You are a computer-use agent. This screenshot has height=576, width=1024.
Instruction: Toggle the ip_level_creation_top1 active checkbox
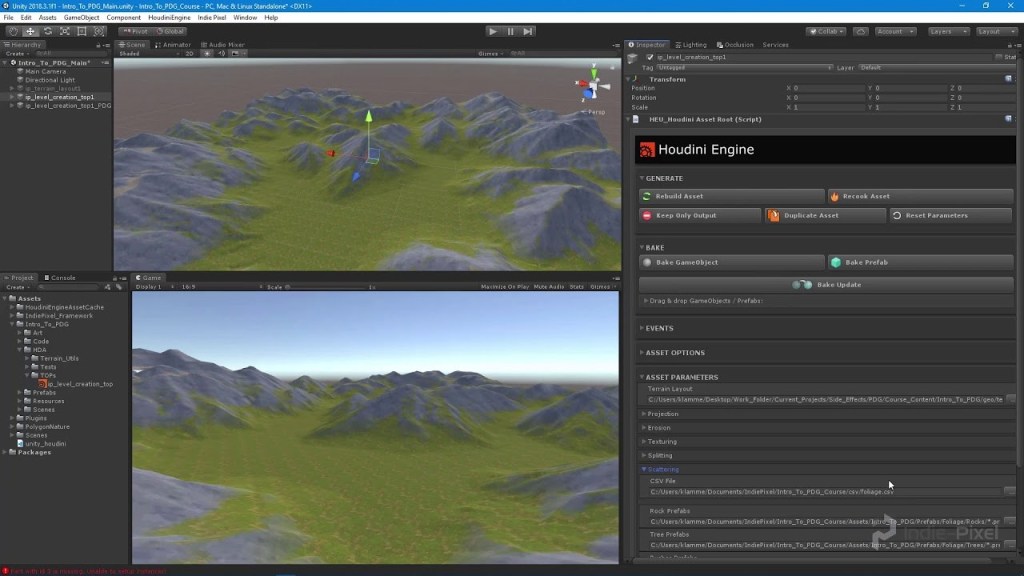click(649, 57)
